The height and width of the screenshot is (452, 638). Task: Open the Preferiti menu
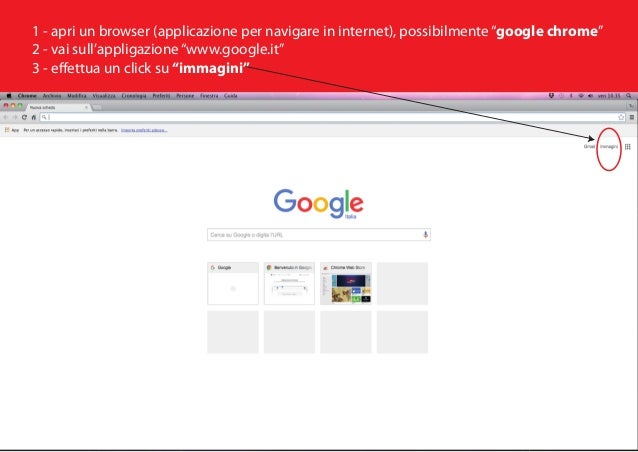[x=161, y=96]
